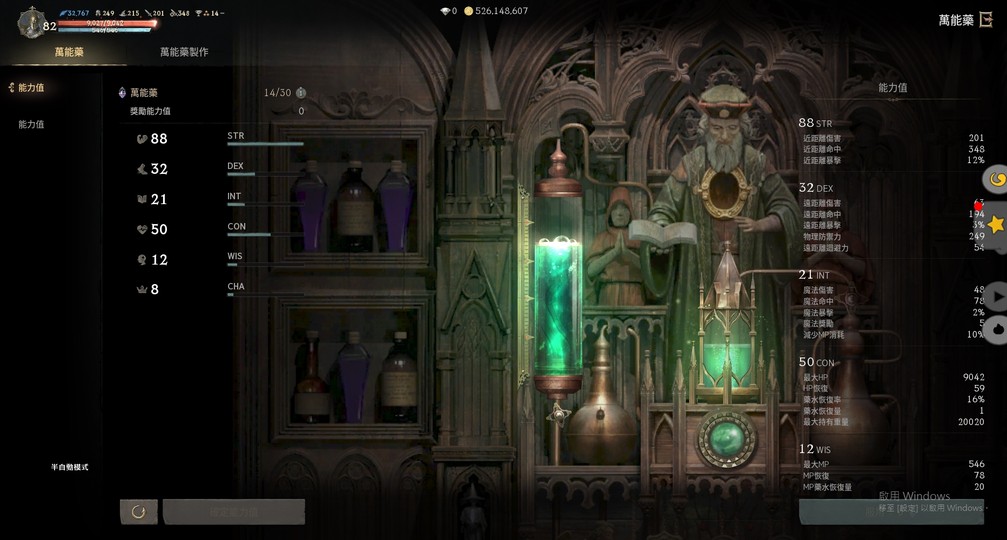Click the purple elixir gem icon
The width and height of the screenshot is (1007, 540).
[x=122, y=92]
